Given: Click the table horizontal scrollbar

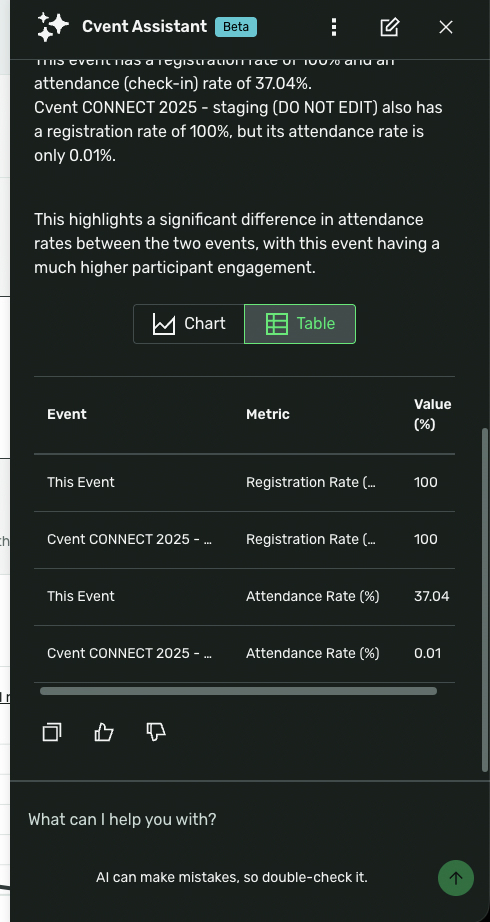Looking at the screenshot, I should pos(238,691).
